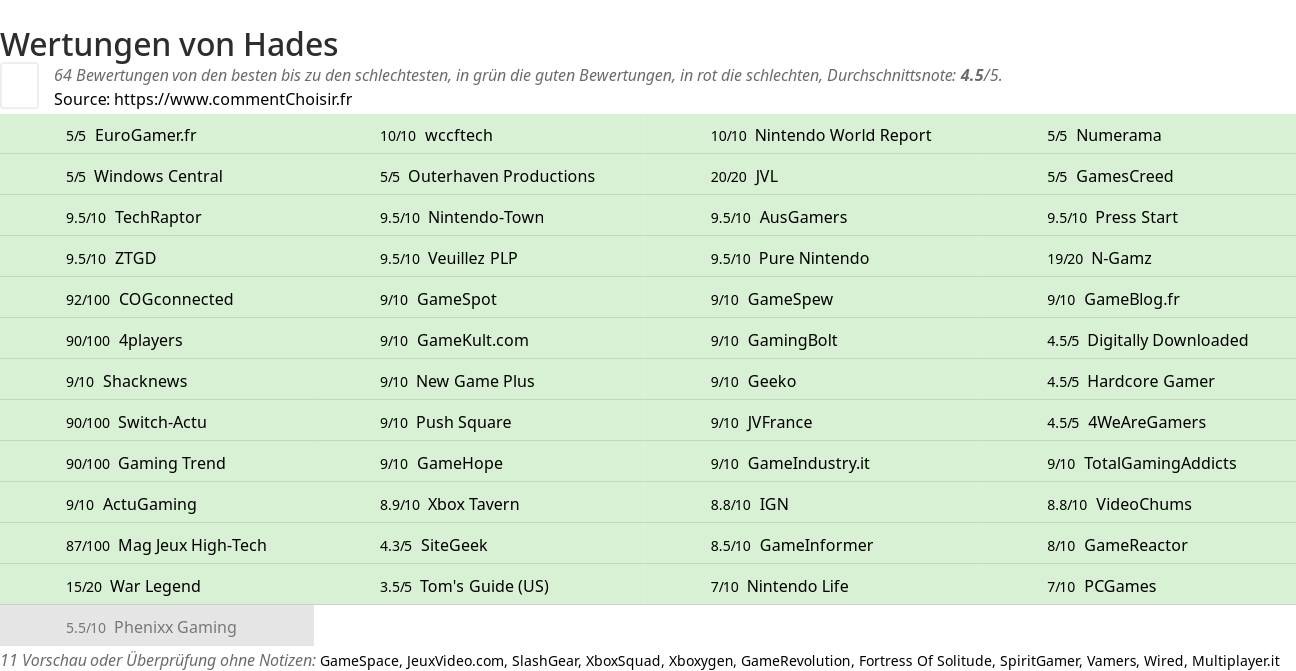Select the VideoChums review entry
The height and width of the screenshot is (671, 1296).
[x=1120, y=504]
